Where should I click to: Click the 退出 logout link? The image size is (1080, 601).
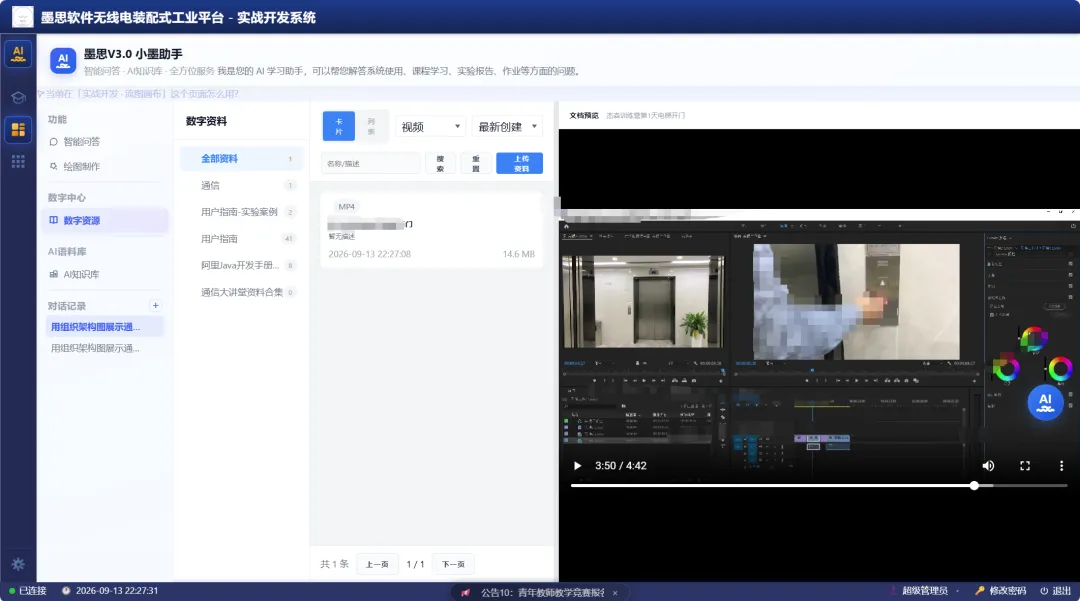1056,591
